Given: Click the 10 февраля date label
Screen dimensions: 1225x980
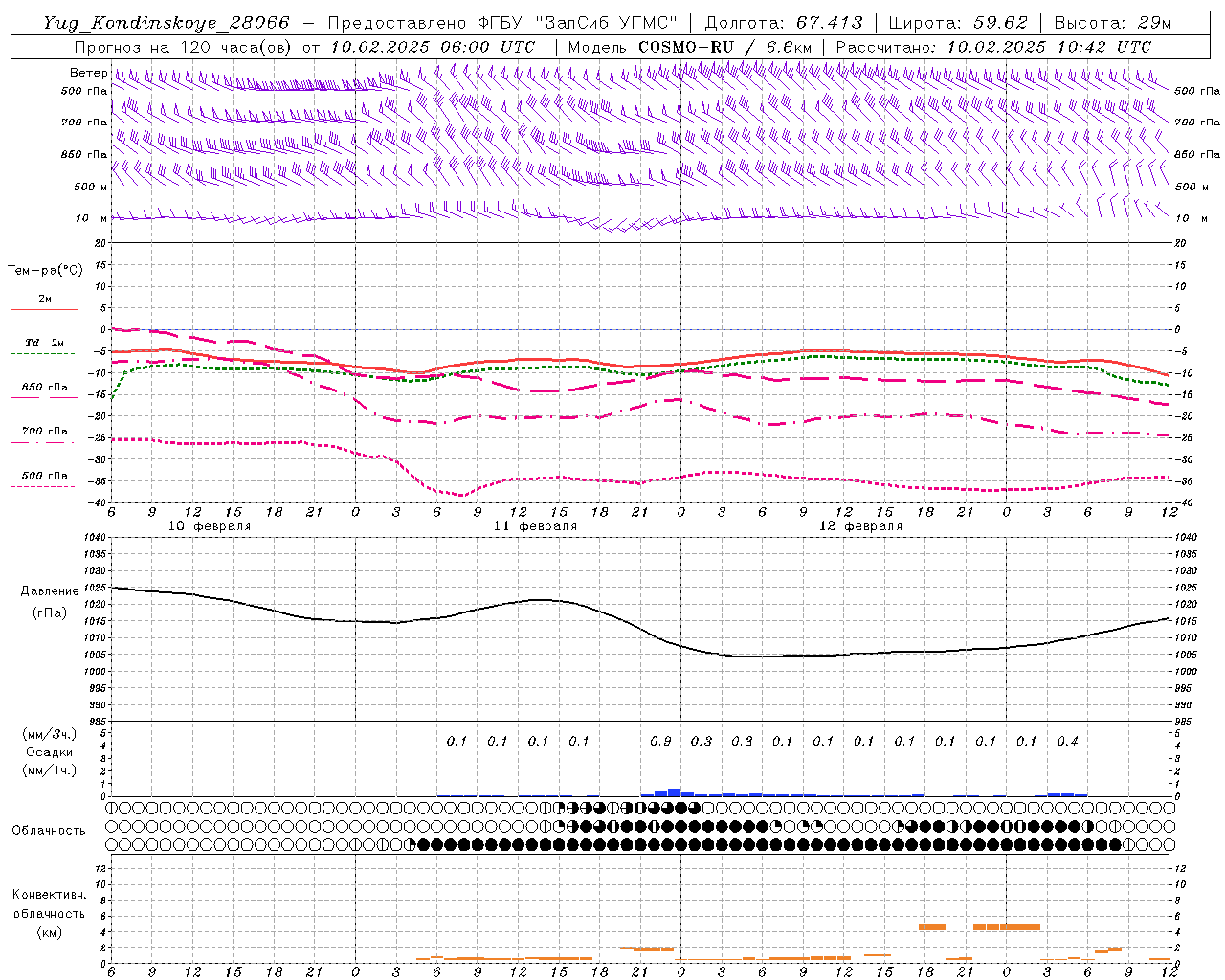Looking at the screenshot, I should coord(210,525).
